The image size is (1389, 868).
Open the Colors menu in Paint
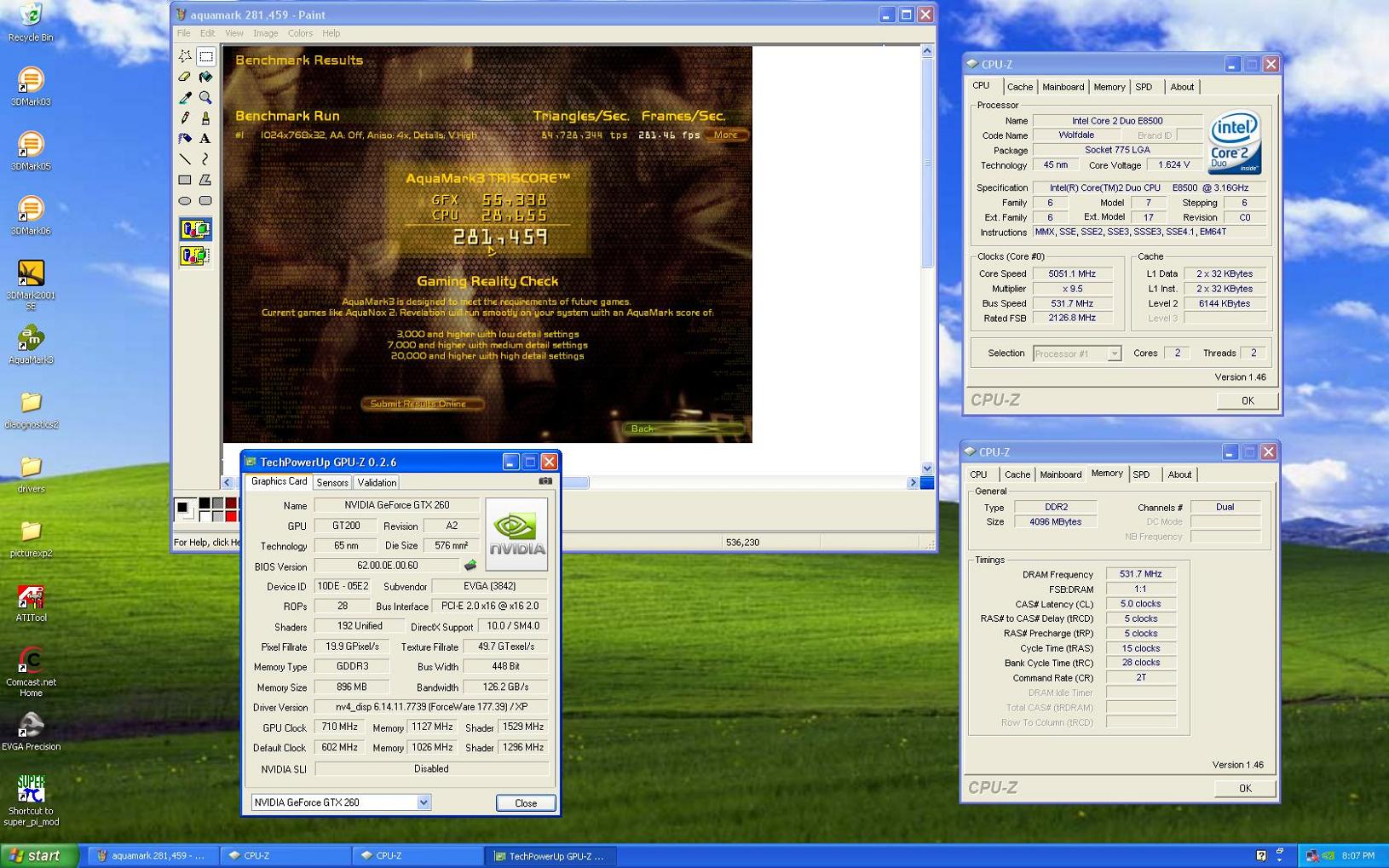[300, 33]
